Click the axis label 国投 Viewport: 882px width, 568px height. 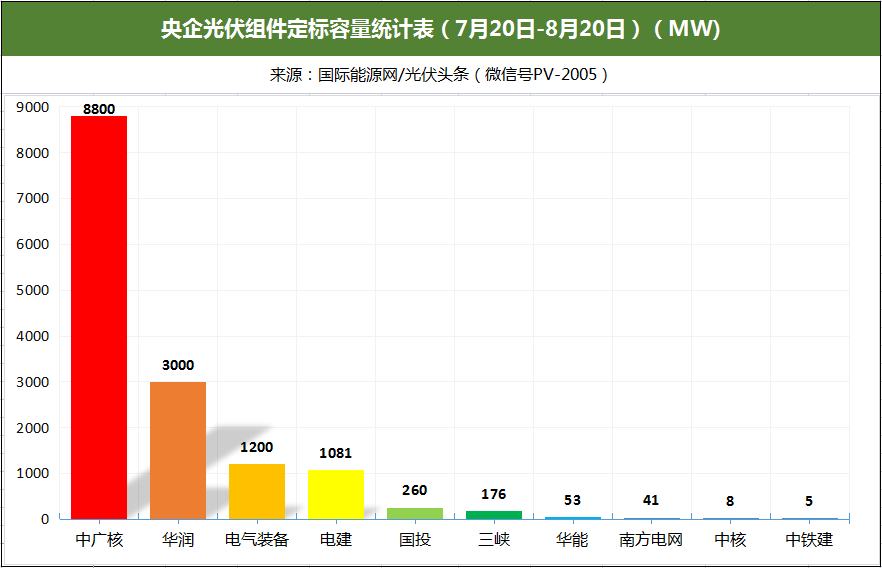[415, 540]
